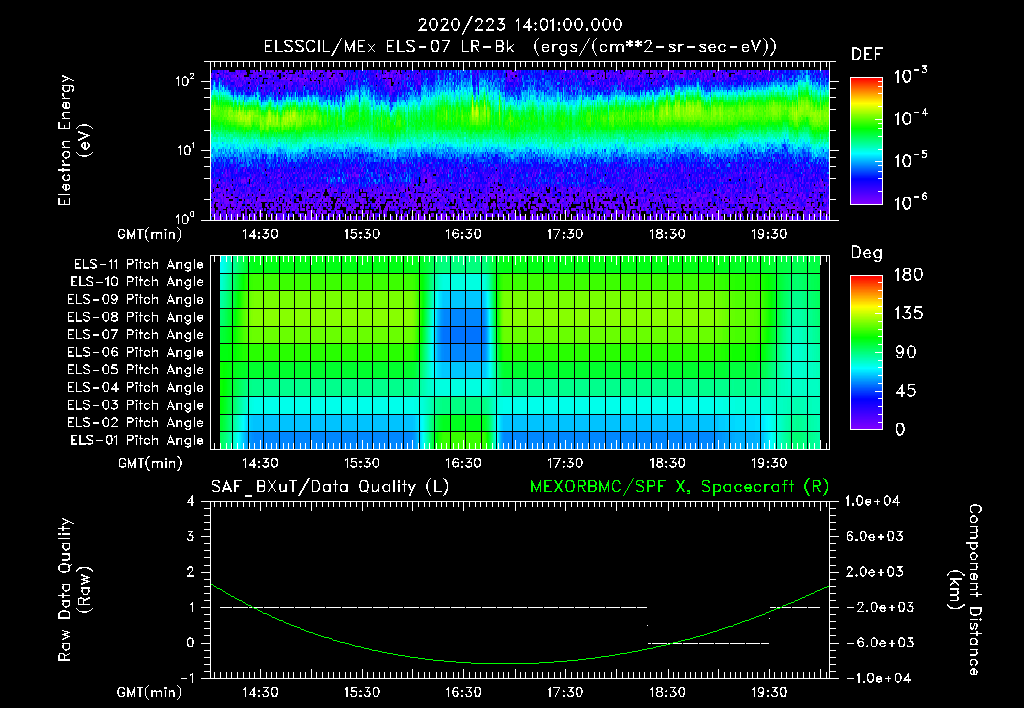Click the SAF_BXuT/Data Quality (L) title
The width and height of the screenshot is (1024, 708).
[x=330, y=487]
